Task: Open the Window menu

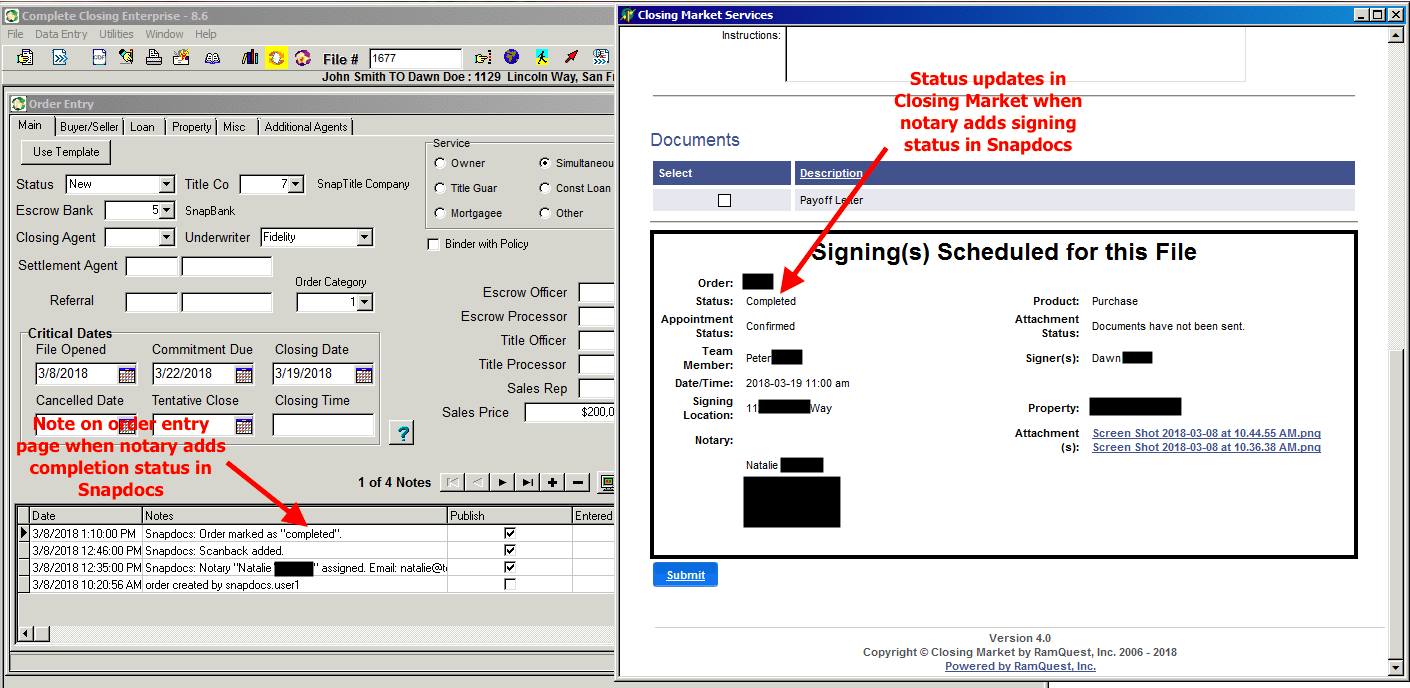Action: (x=164, y=34)
